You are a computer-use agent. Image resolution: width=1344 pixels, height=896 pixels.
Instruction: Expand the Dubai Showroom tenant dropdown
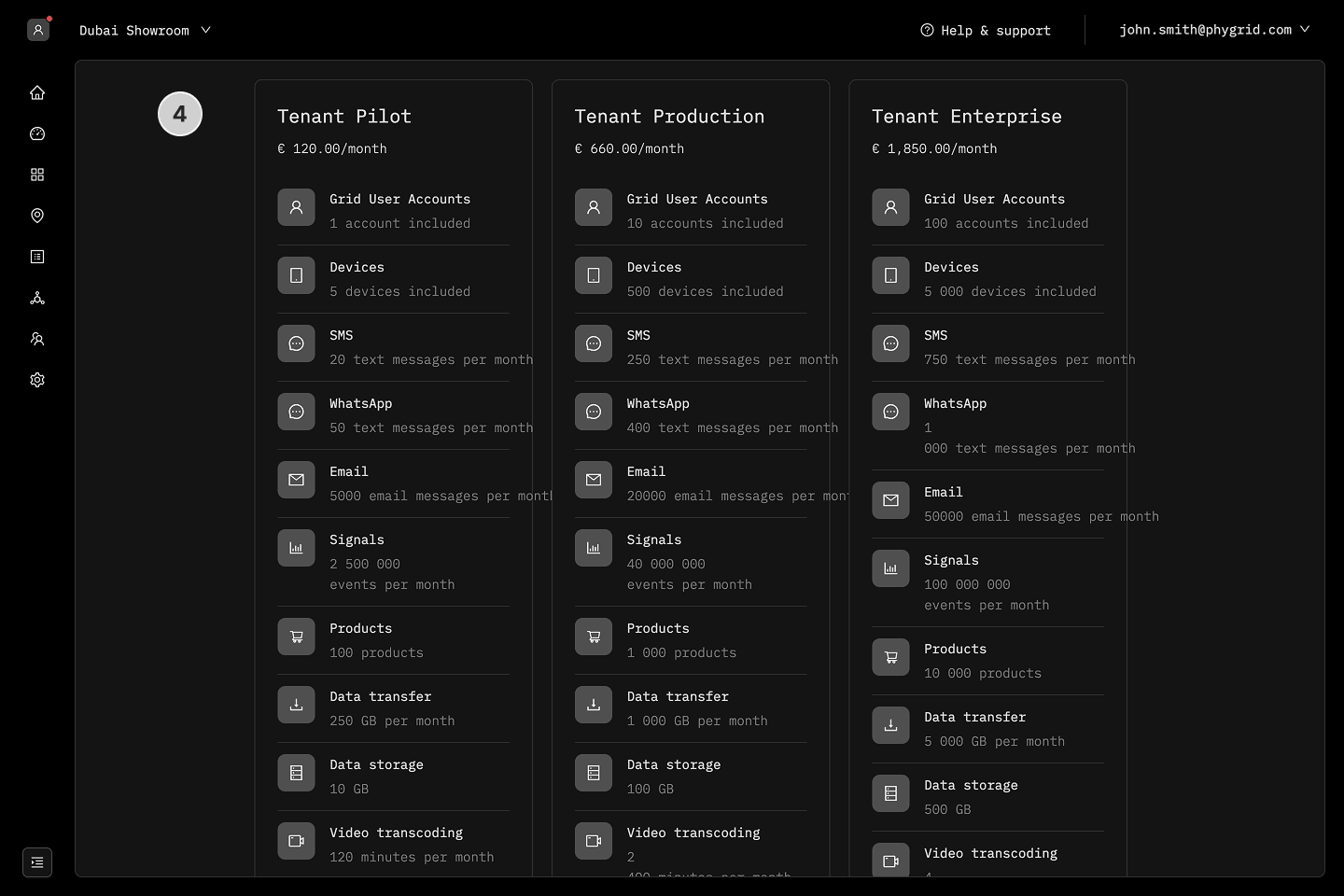point(145,31)
